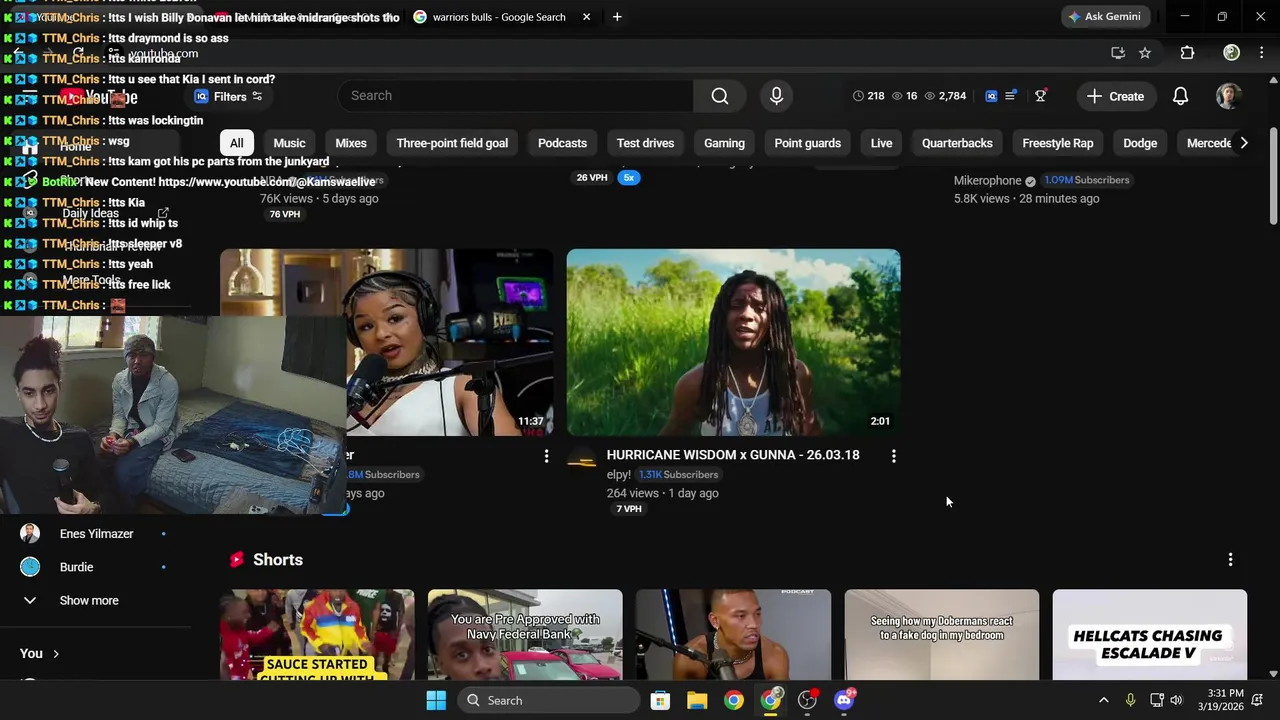1280x720 pixels.
Task: Select the Live category chip
Action: click(881, 143)
